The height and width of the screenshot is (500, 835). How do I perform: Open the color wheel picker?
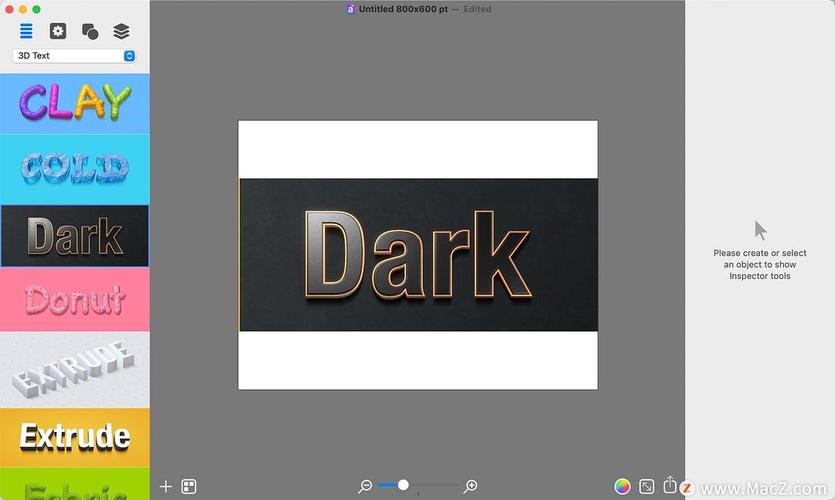point(622,486)
